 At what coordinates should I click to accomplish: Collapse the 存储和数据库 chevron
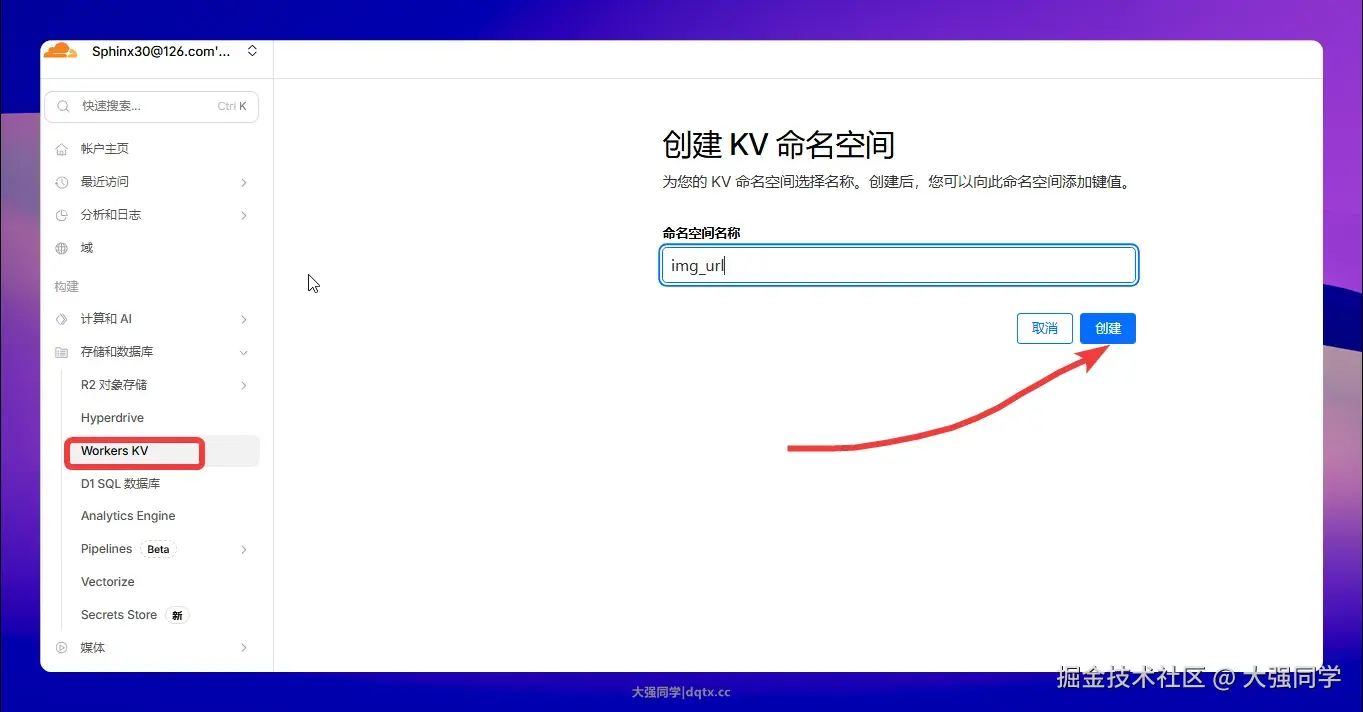pyautogui.click(x=244, y=352)
